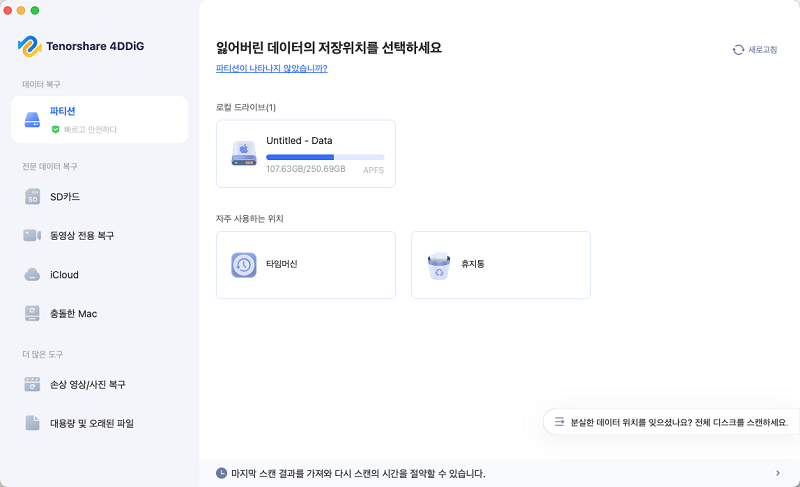Screen dimensions: 800x487
Task: Open the 동영상 전용 복구 camera icon
Action: [x=32, y=235]
